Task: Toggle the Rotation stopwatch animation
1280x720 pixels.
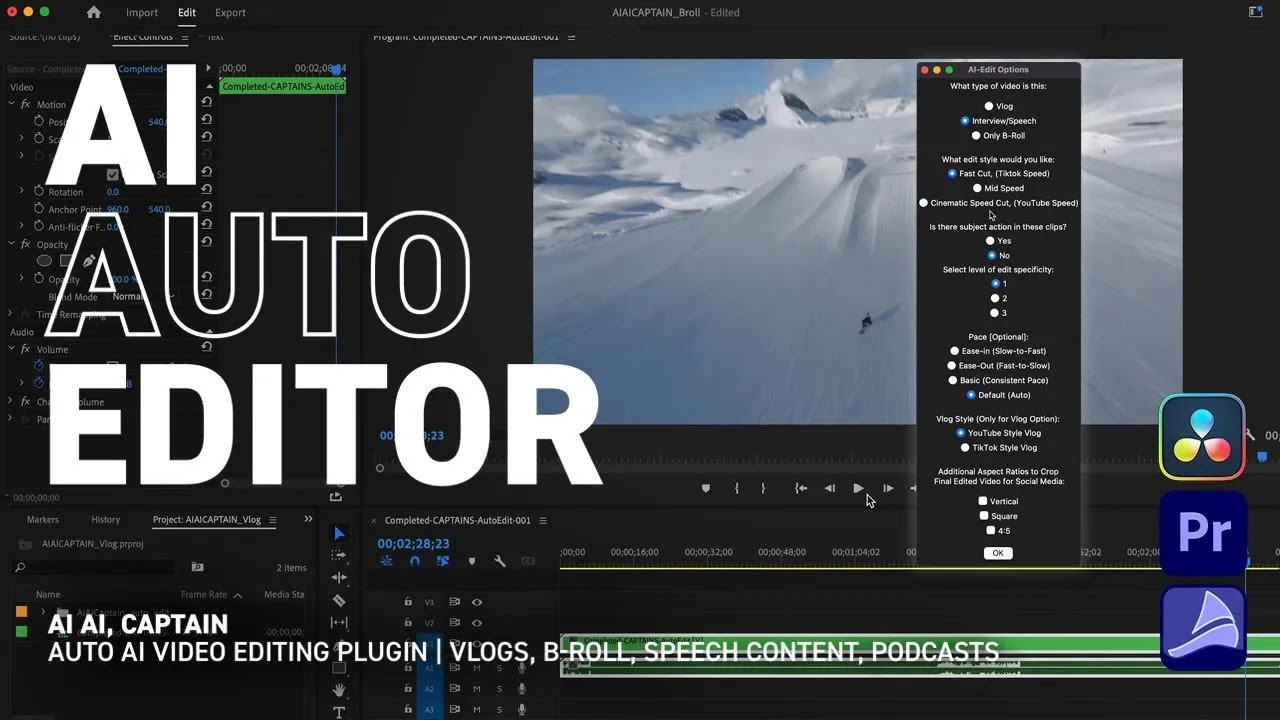Action: (39, 191)
